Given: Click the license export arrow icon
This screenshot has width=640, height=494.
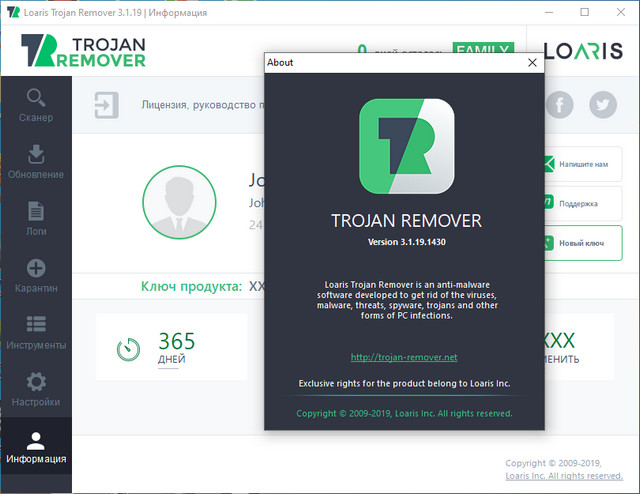Looking at the screenshot, I should tap(107, 105).
